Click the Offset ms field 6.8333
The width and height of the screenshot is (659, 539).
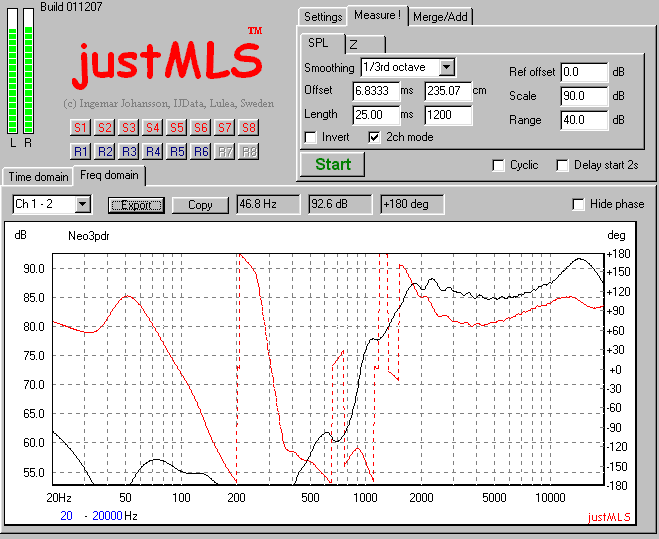(x=376, y=91)
